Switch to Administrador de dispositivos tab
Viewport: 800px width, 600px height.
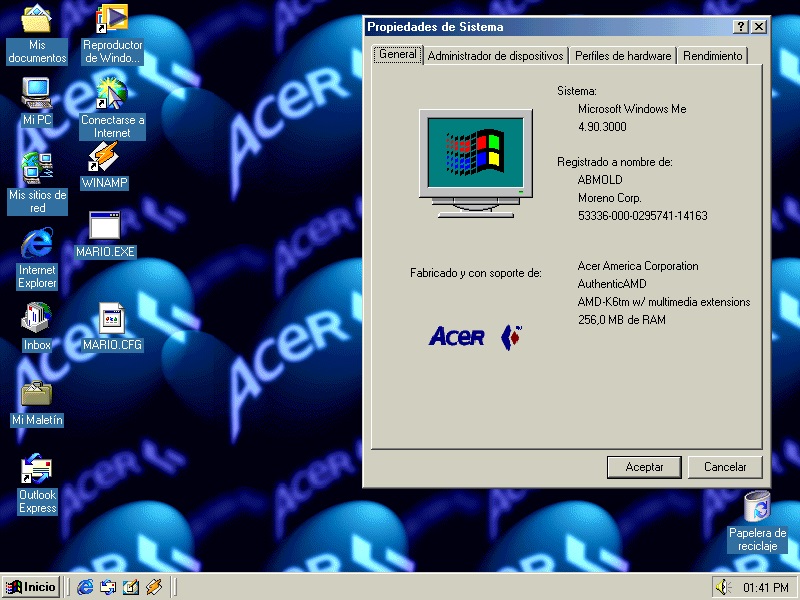[495, 56]
